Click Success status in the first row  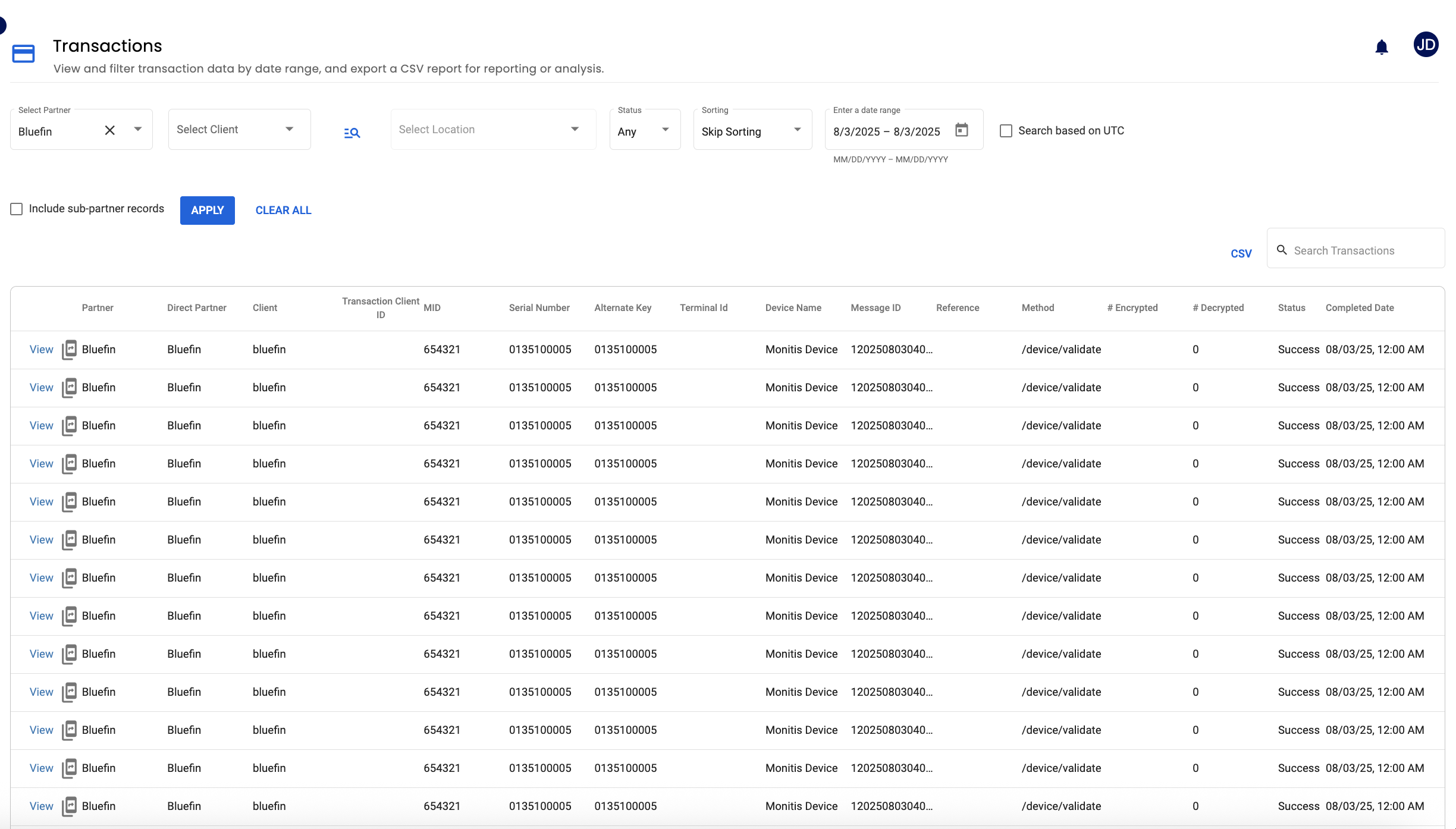[x=1298, y=350]
